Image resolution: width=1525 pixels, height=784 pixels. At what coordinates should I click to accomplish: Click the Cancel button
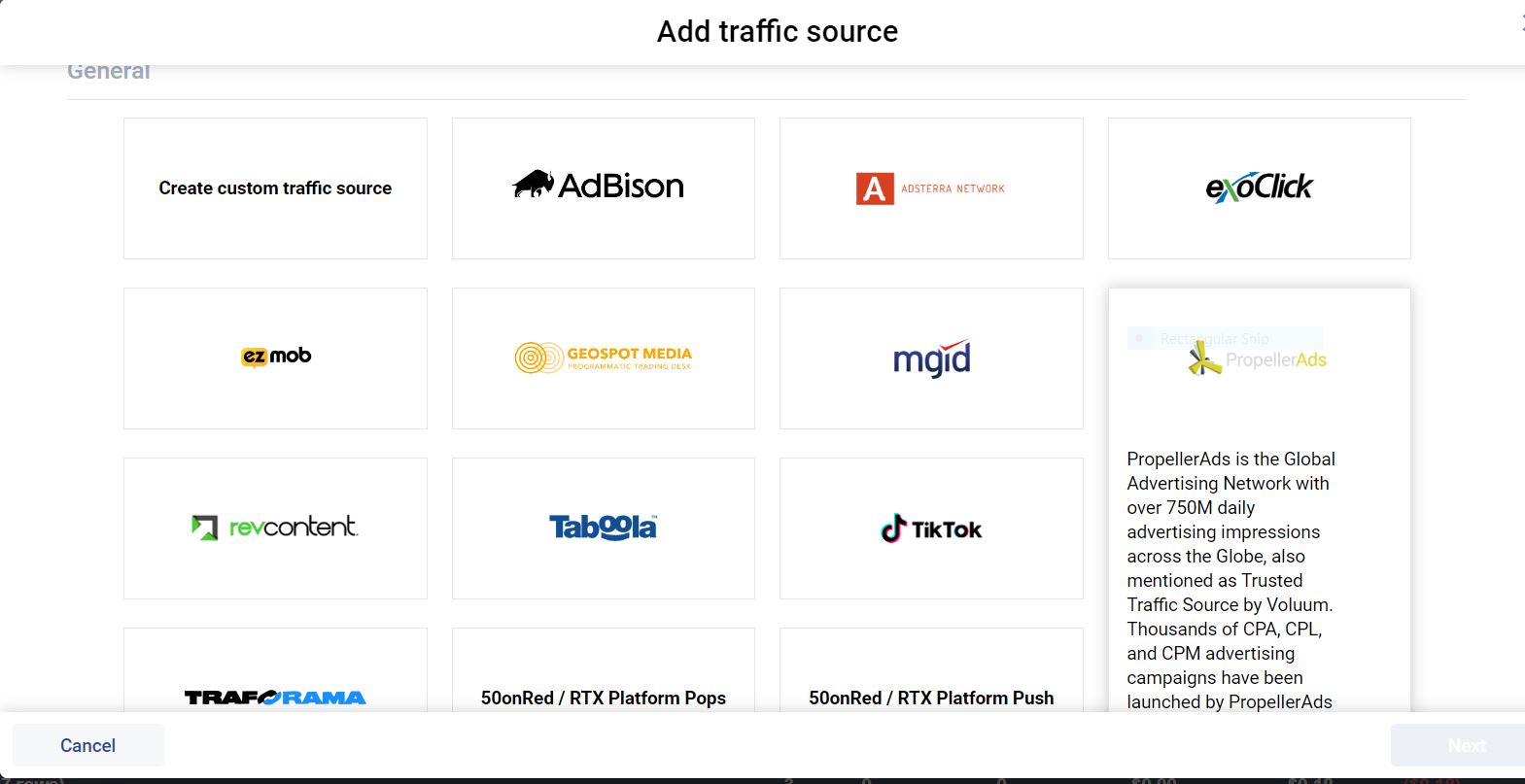(88, 745)
